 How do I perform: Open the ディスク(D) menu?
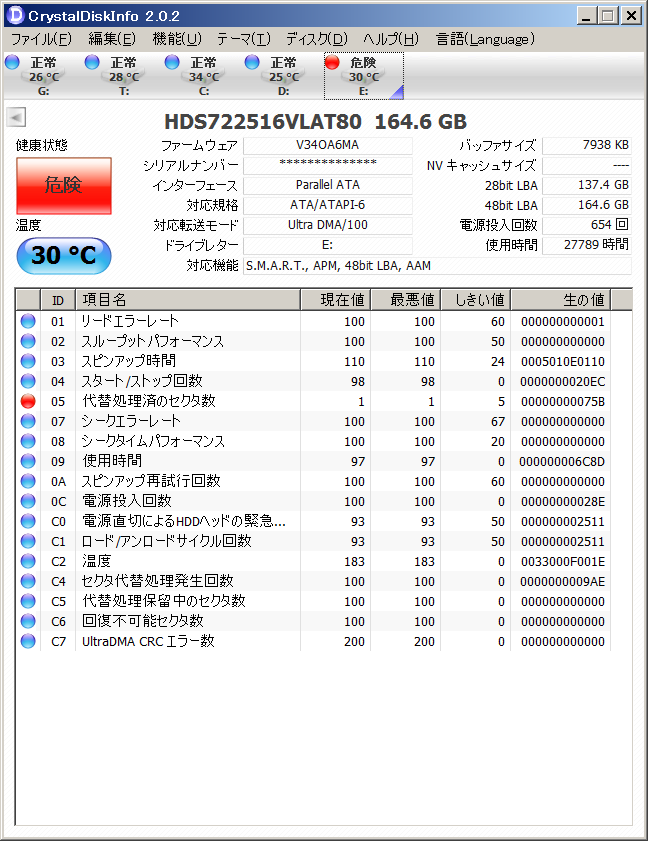(316, 39)
